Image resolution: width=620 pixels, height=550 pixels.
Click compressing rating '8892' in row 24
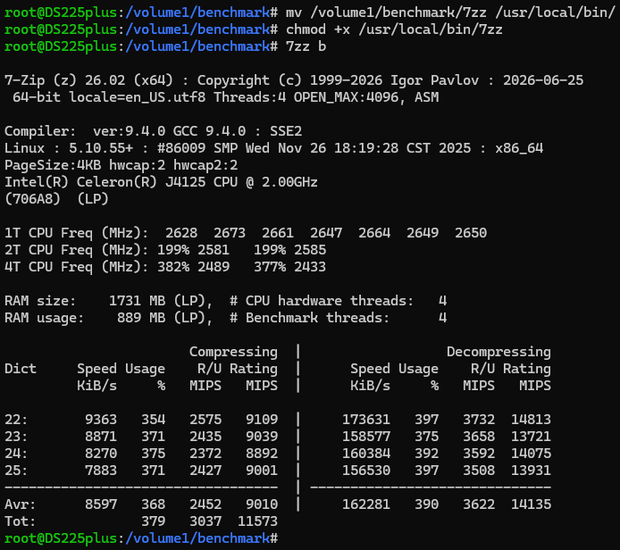pyautogui.click(x=261, y=454)
